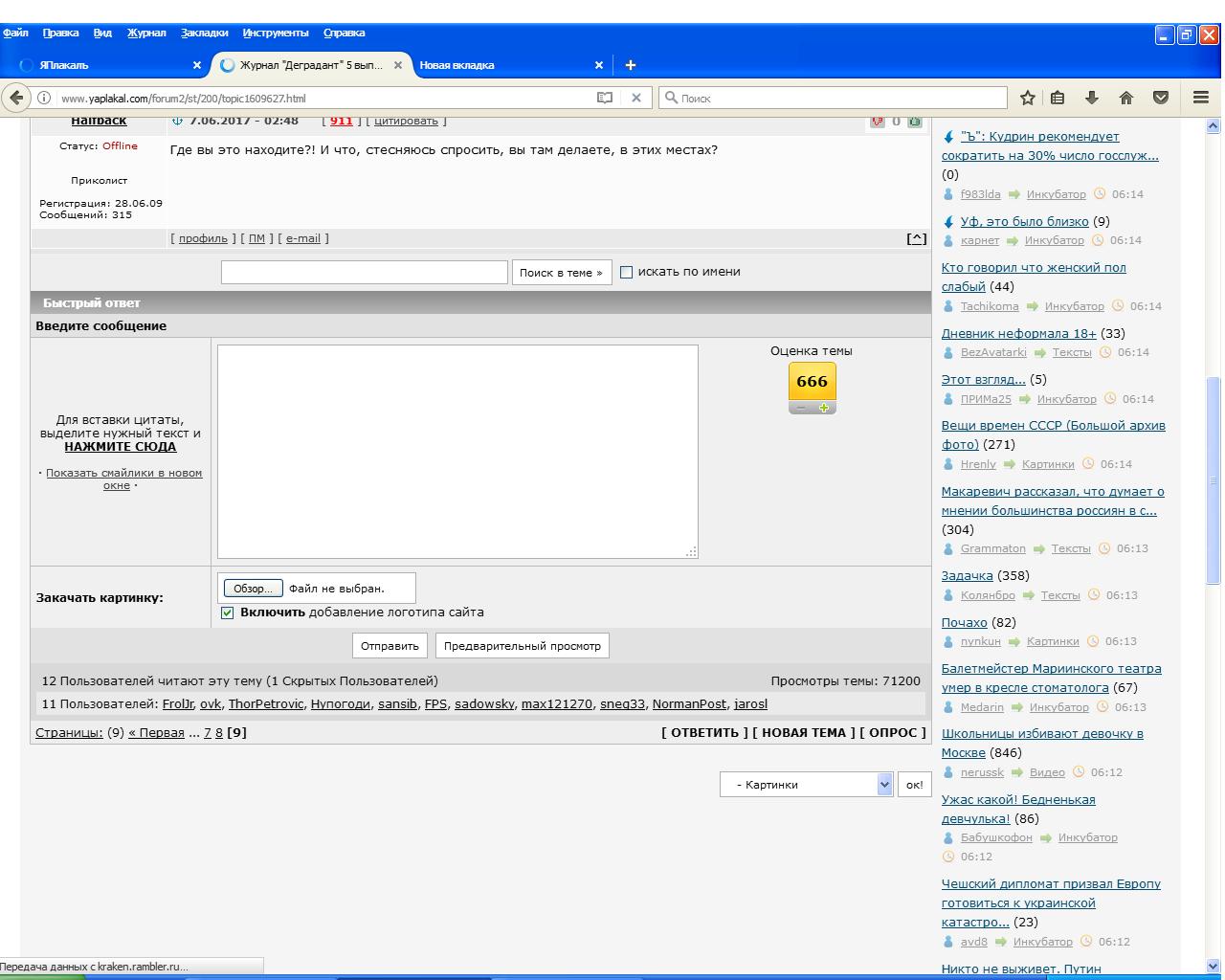Click the НОВАЯ ТЕМА link
Screen dimensions: 1225x980
804,733
